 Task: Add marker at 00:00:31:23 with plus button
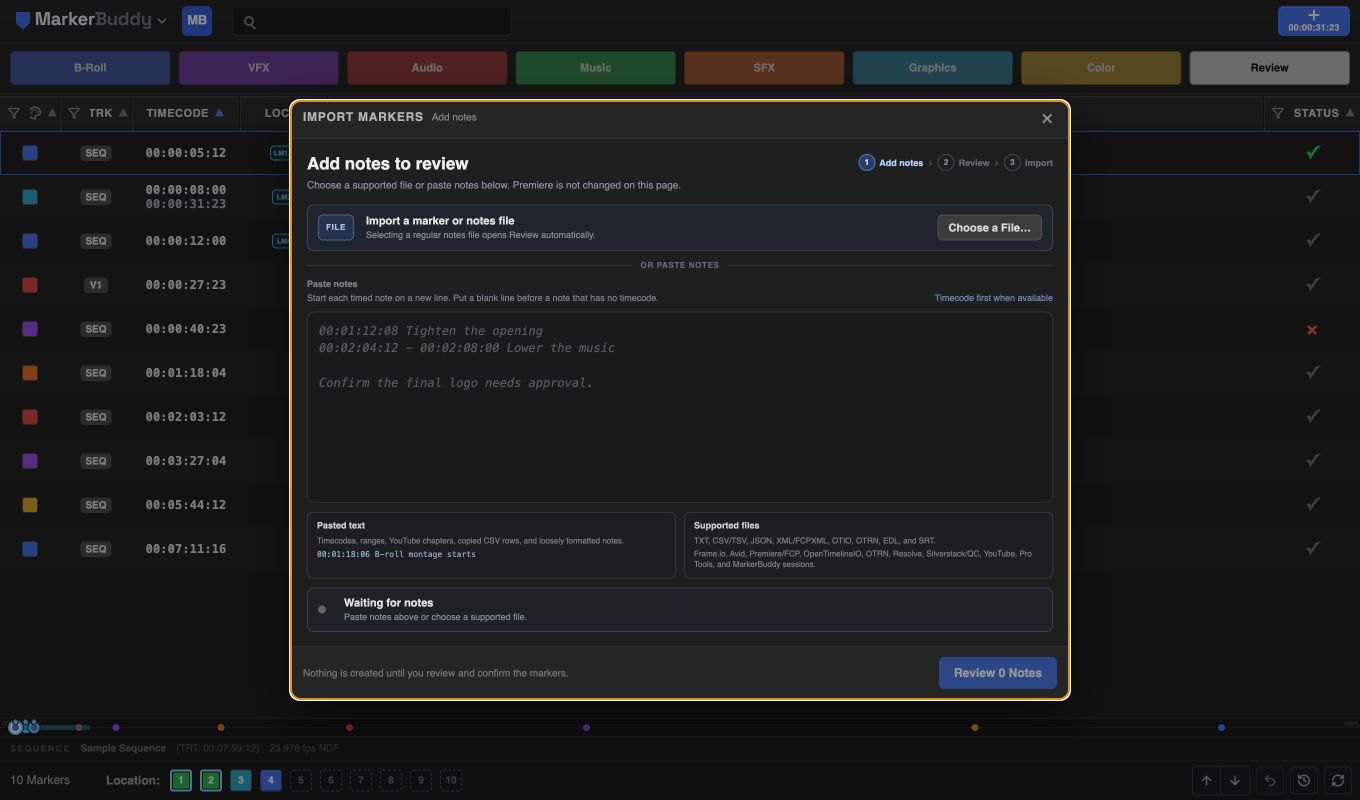coord(1313,20)
